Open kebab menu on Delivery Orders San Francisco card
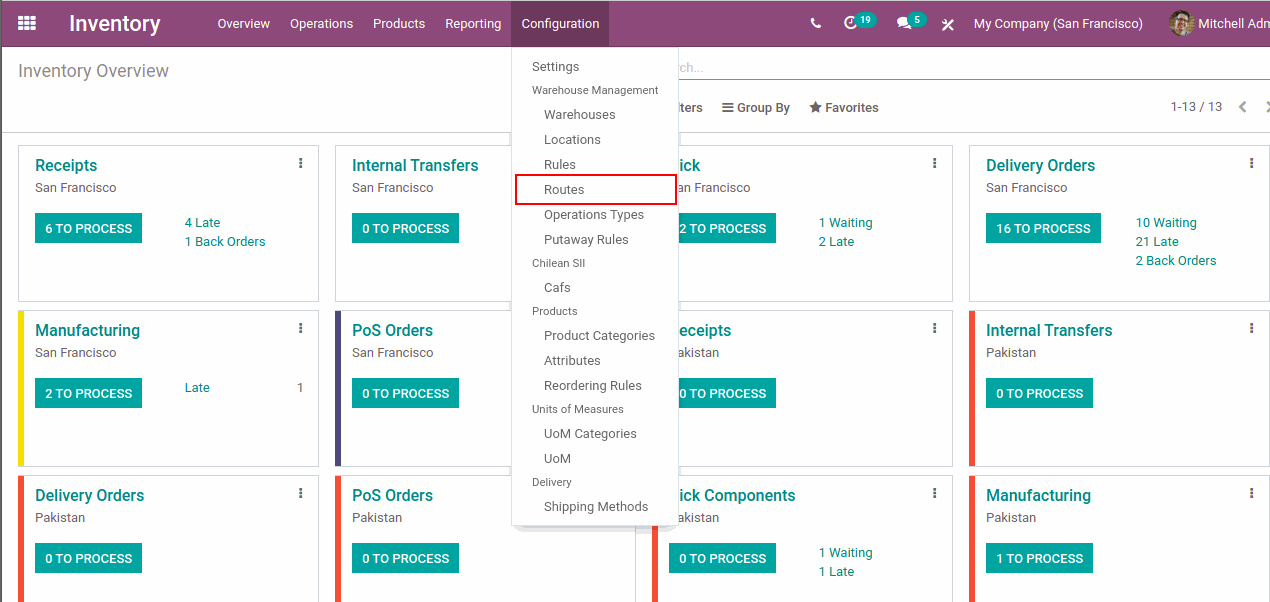This screenshot has width=1270, height=602. tap(1251, 164)
